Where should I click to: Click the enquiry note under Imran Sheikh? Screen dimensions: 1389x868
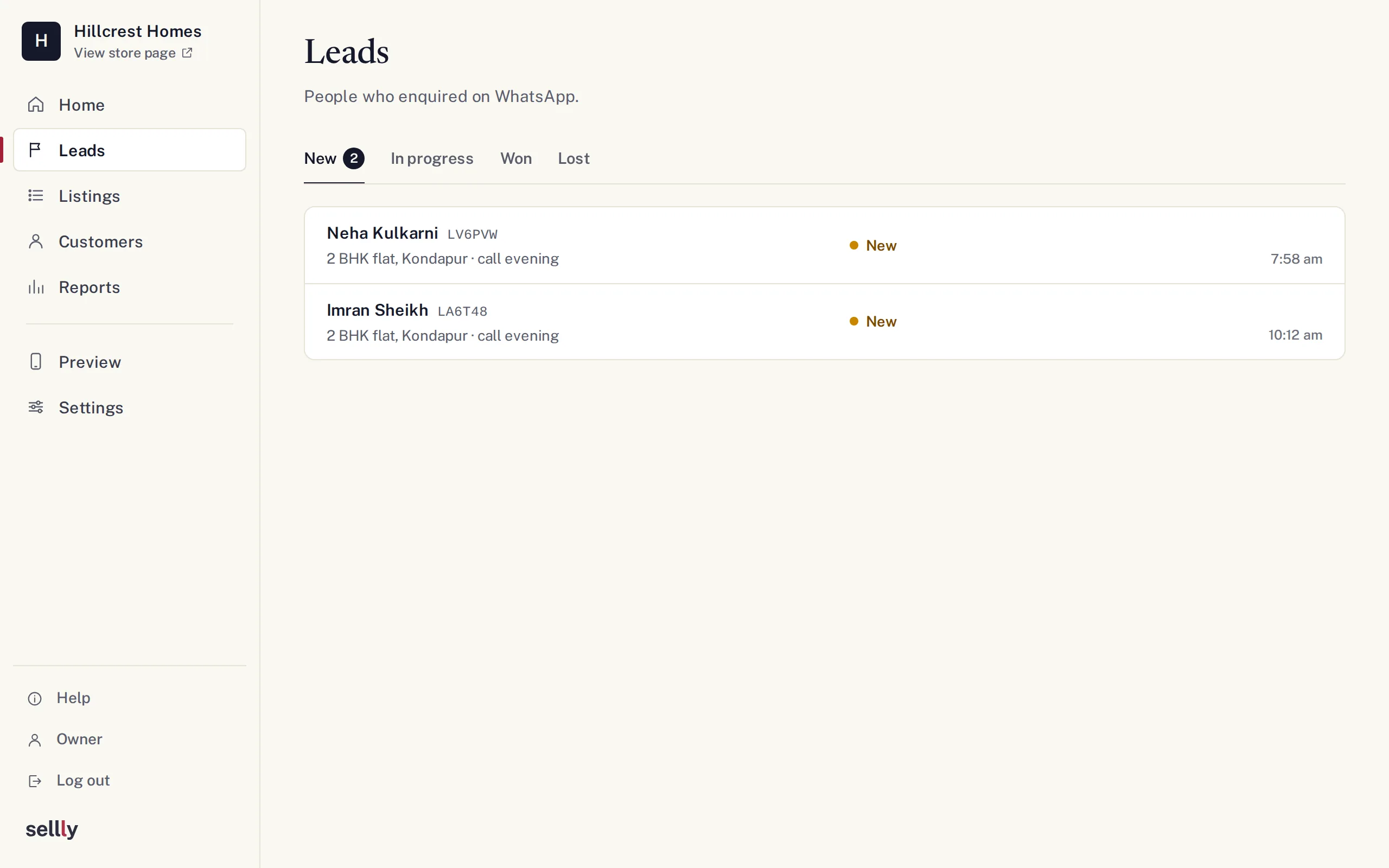click(443, 335)
